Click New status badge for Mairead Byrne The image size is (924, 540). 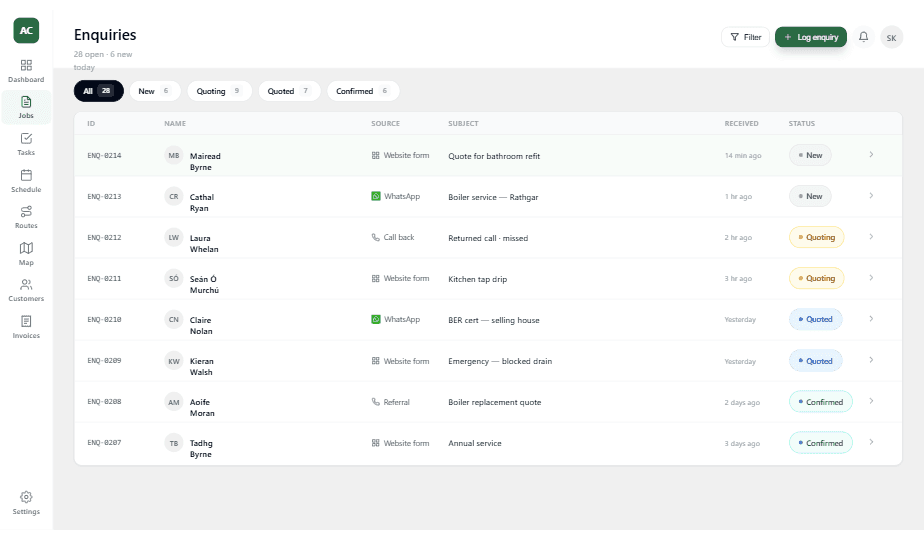[810, 155]
